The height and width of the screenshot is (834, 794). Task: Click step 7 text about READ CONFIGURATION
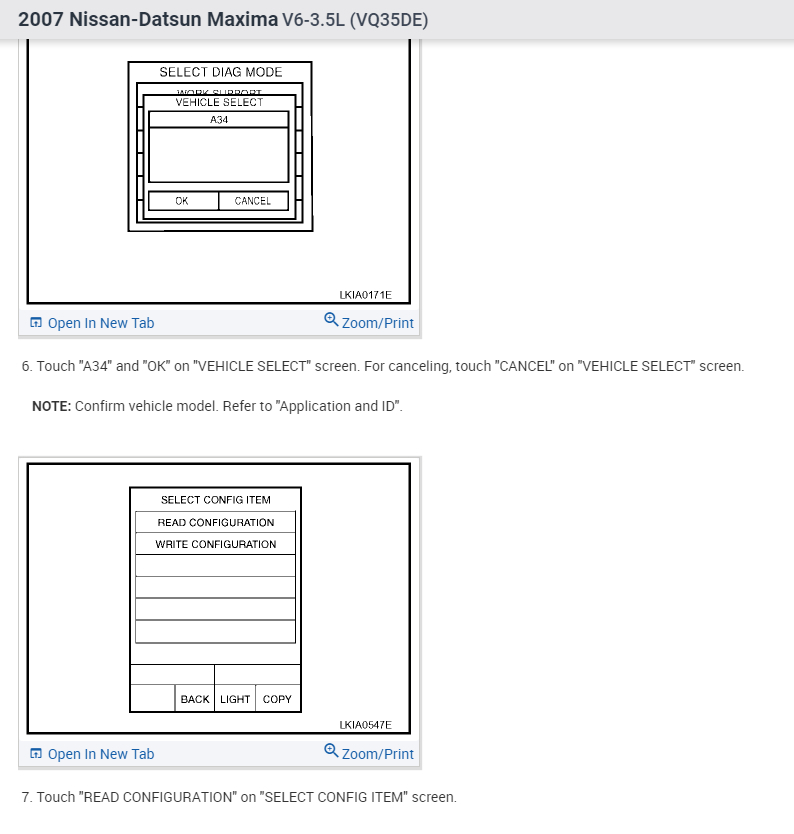click(239, 797)
